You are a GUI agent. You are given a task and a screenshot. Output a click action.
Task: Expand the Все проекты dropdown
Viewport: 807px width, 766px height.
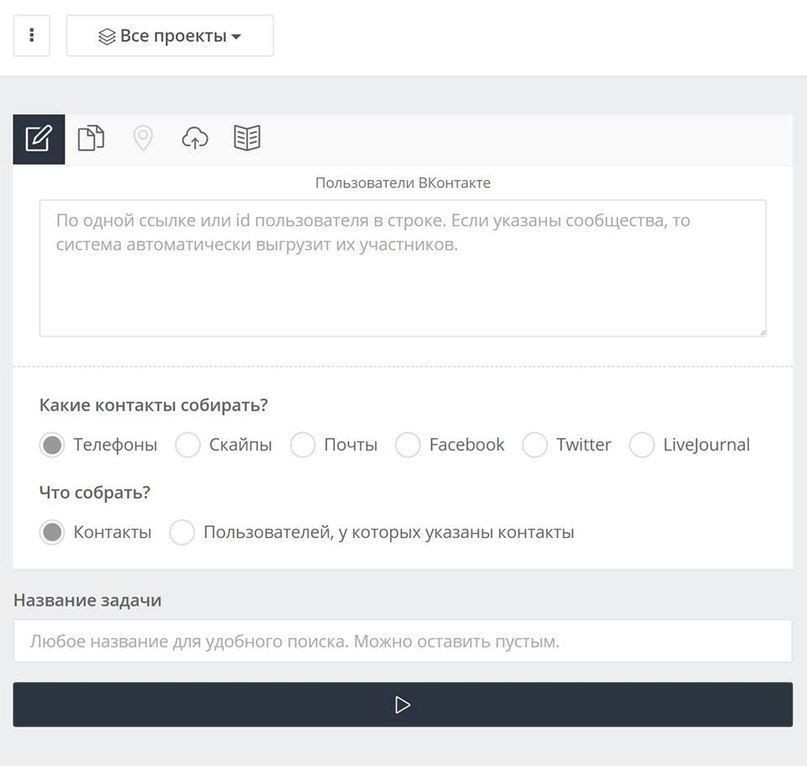tap(170, 36)
